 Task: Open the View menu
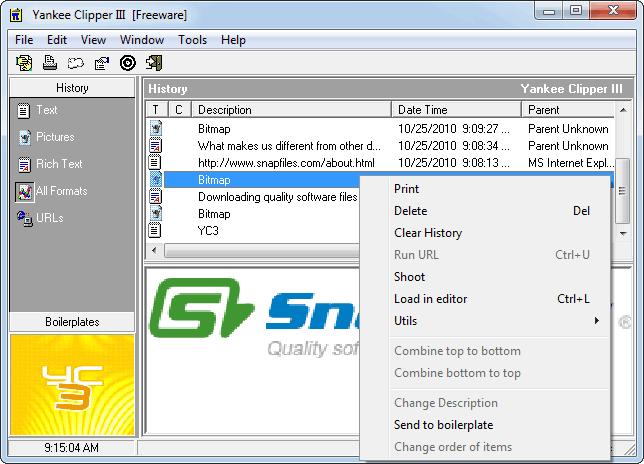(x=93, y=40)
